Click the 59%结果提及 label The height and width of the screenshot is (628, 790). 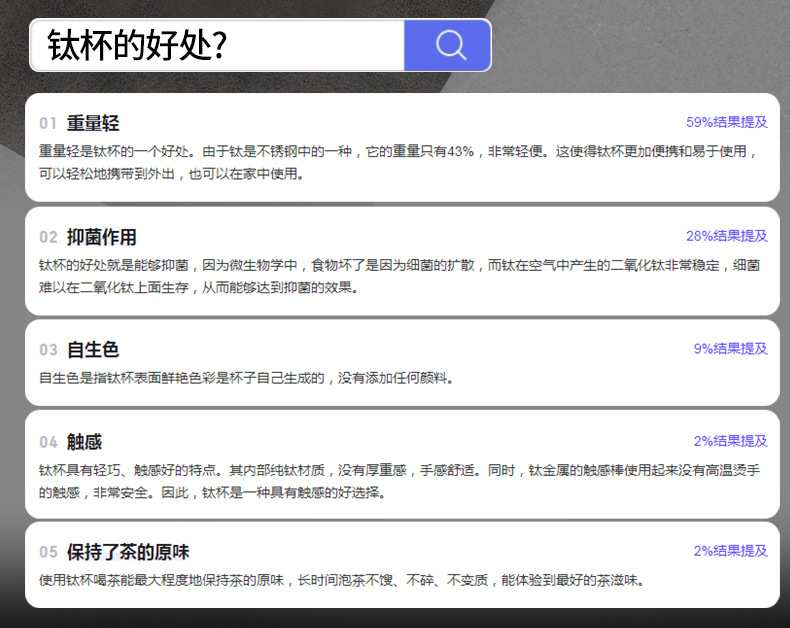(727, 122)
